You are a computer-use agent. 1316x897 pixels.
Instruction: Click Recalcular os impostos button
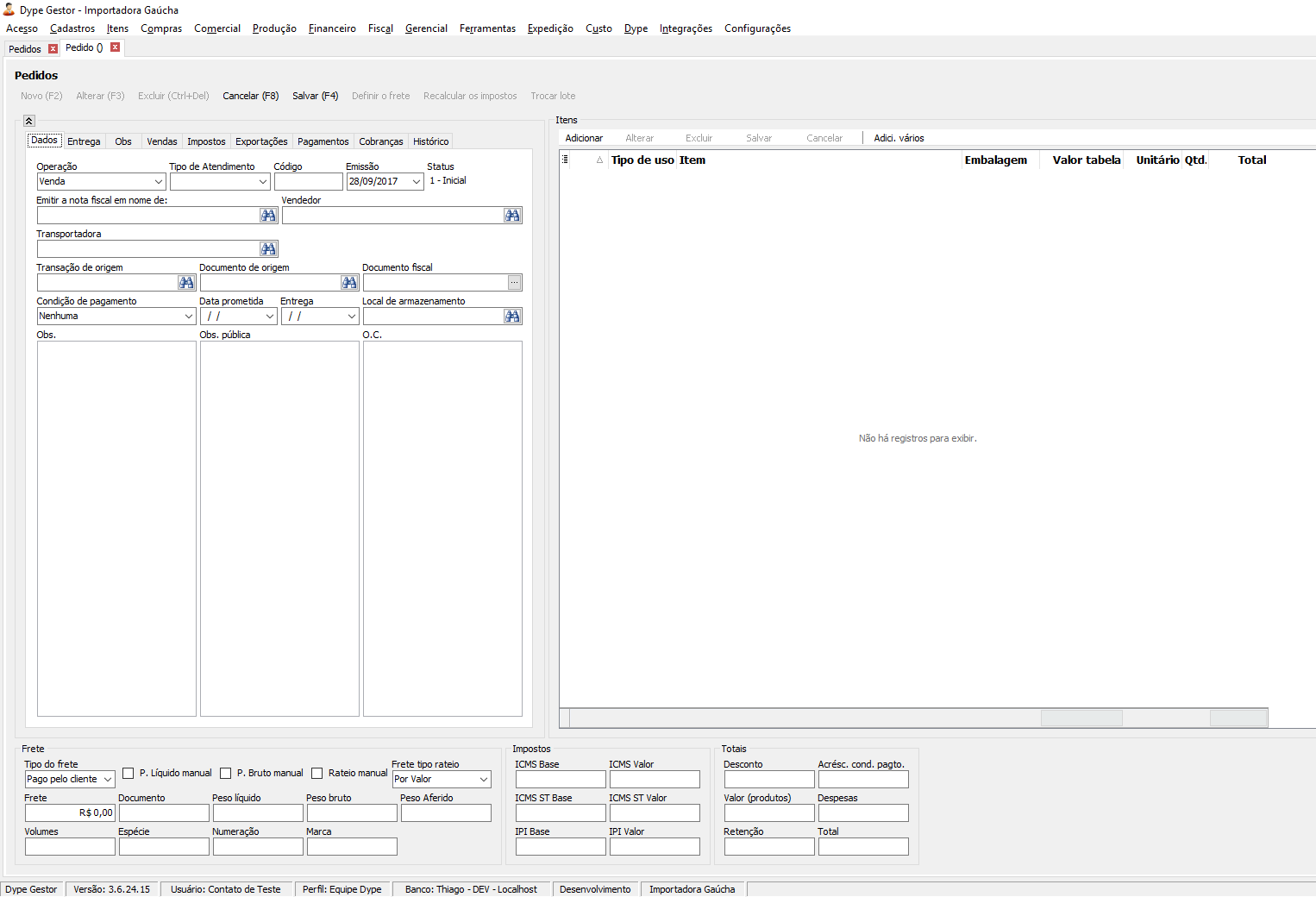pos(470,96)
